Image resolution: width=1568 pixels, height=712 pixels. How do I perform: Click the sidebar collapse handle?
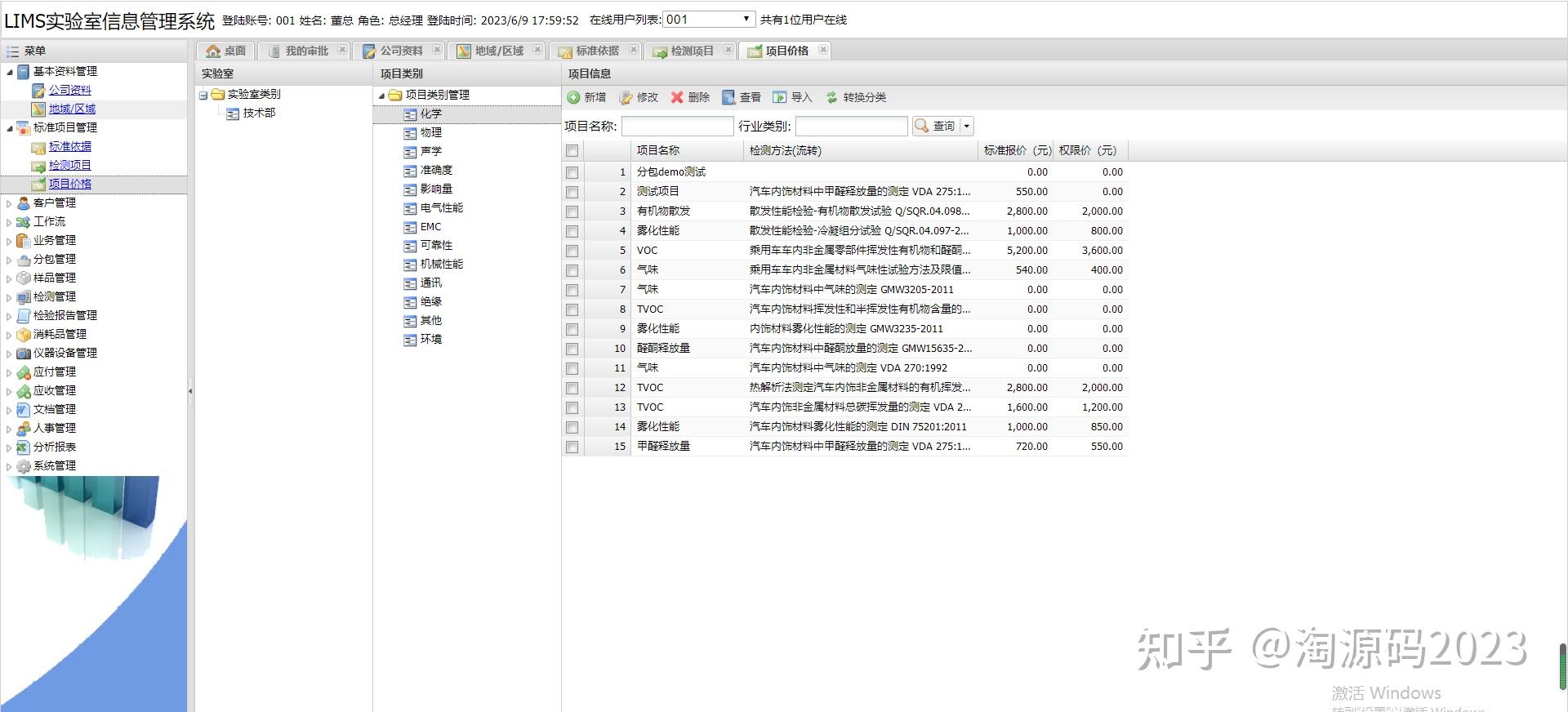(190, 391)
